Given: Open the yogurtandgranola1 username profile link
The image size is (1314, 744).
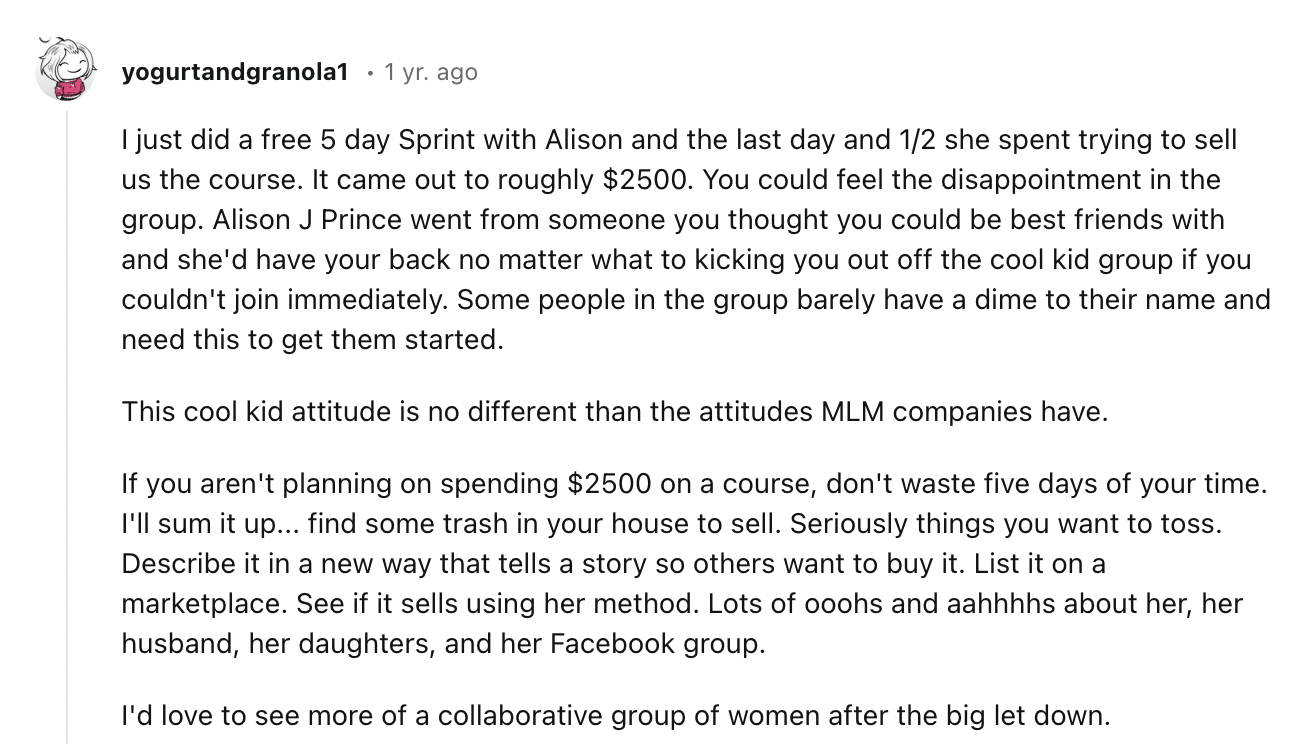Looking at the screenshot, I should (x=235, y=72).
